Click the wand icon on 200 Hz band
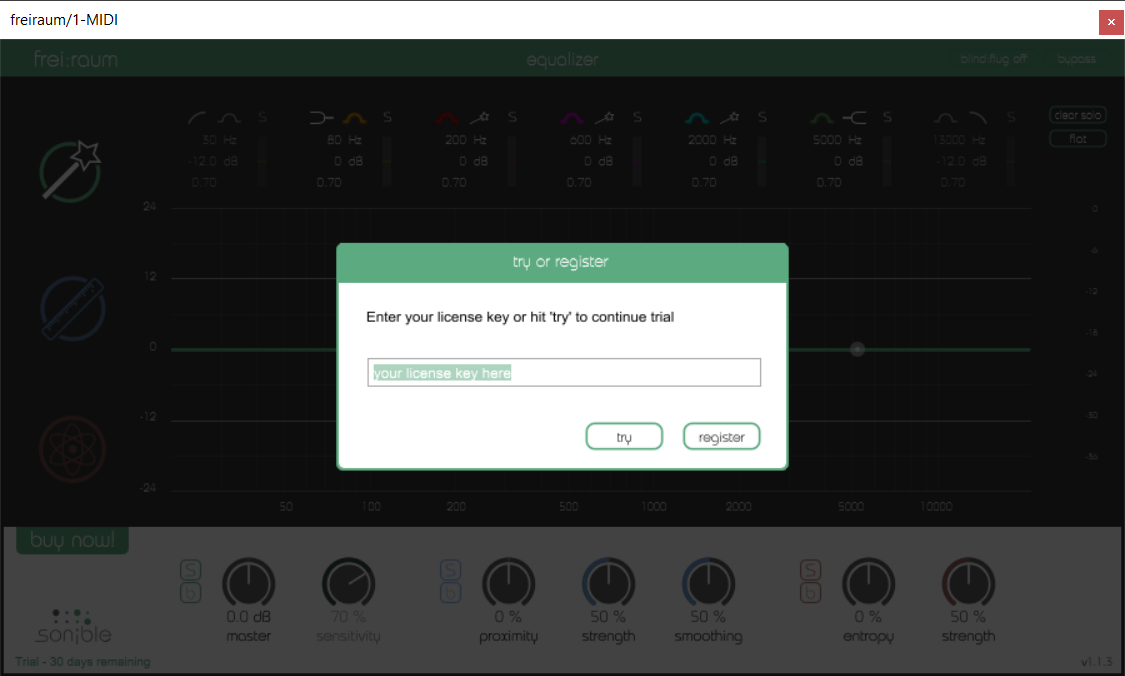 pos(480,117)
